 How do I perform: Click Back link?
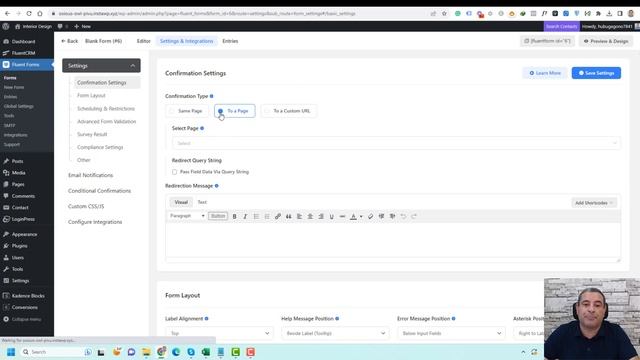[69, 41]
